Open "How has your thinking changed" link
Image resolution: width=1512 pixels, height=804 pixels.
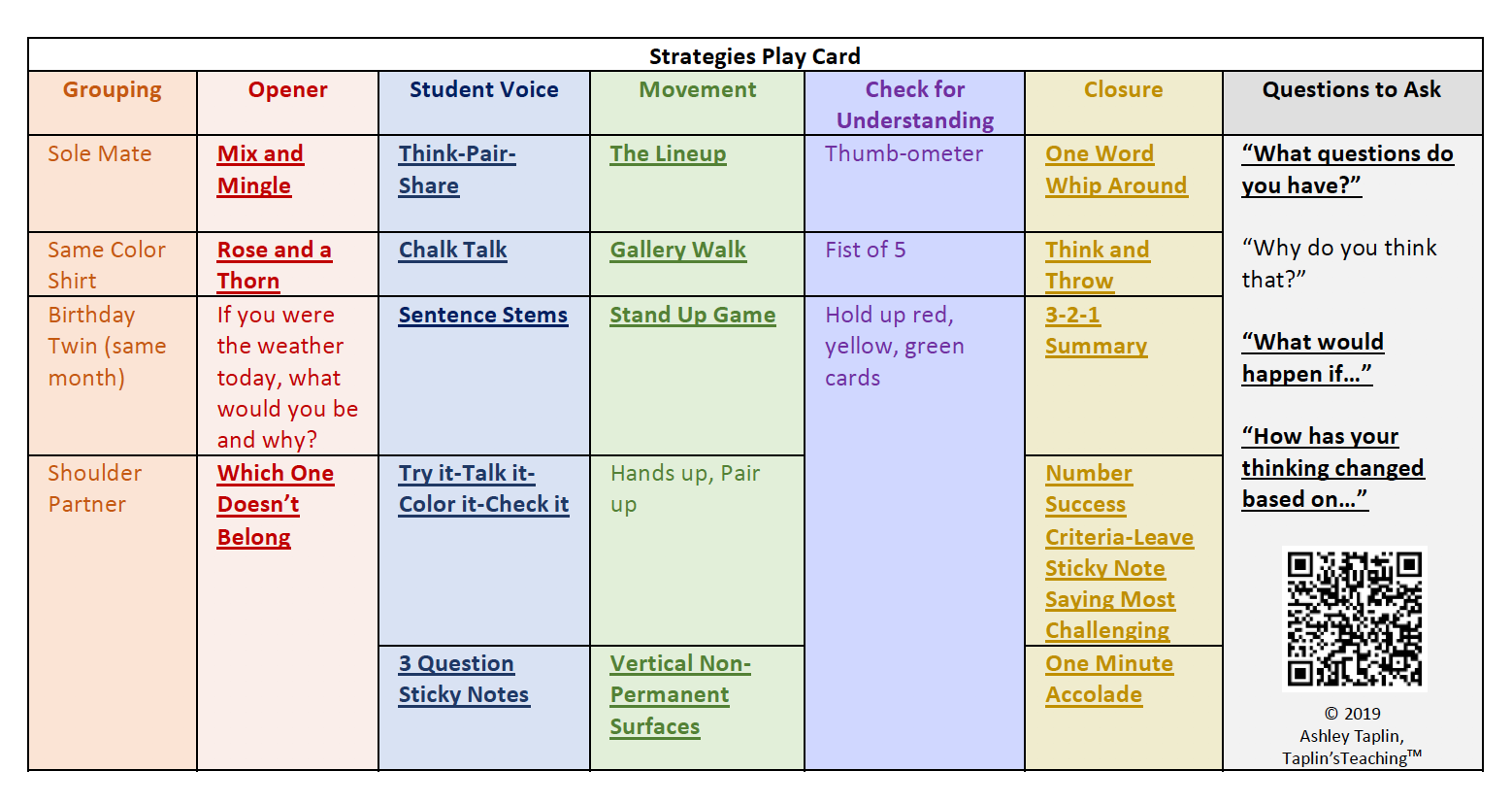point(1320,437)
